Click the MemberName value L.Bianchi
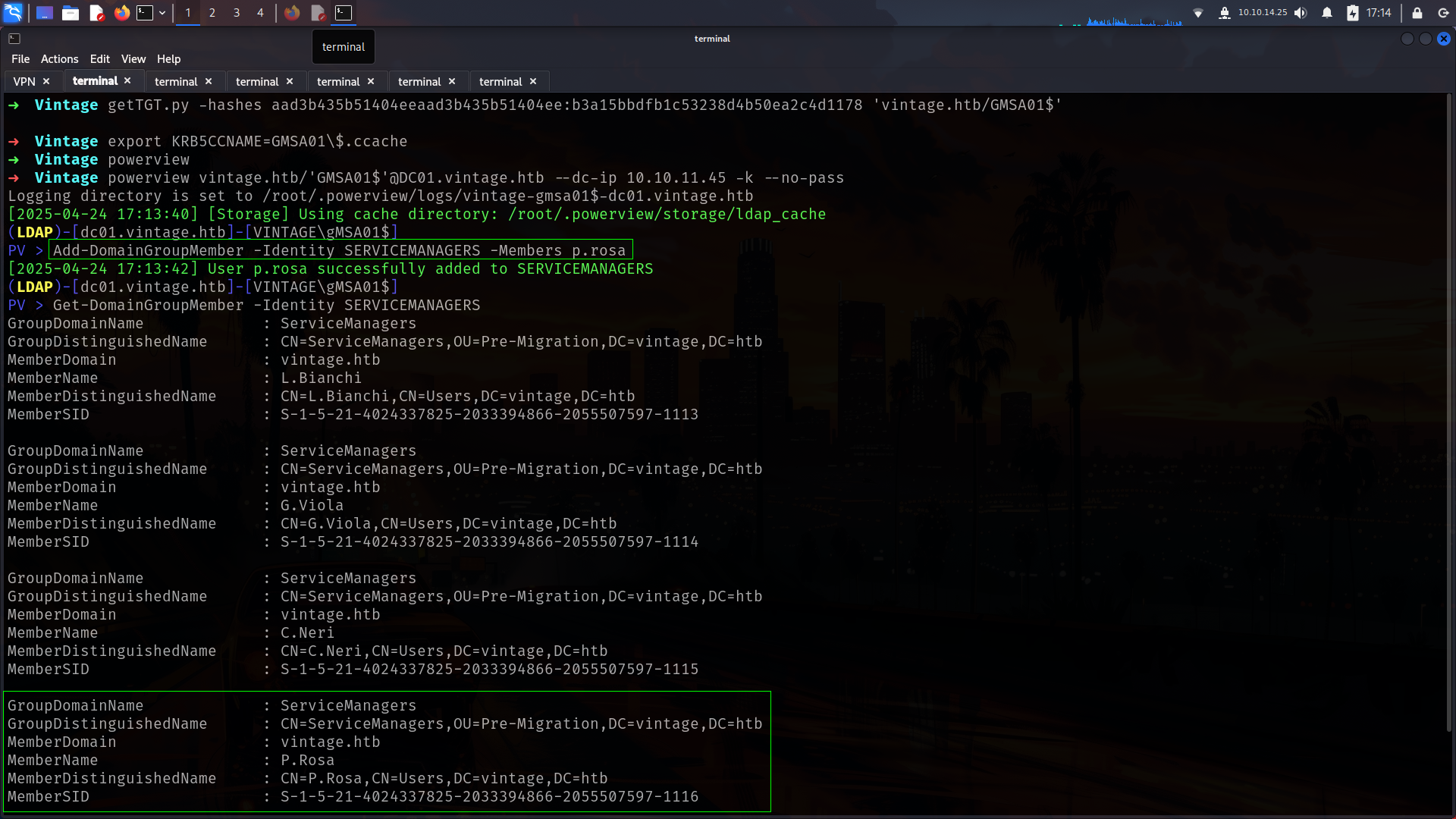The image size is (1456, 819). pyautogui.click(x=321, y=378)
